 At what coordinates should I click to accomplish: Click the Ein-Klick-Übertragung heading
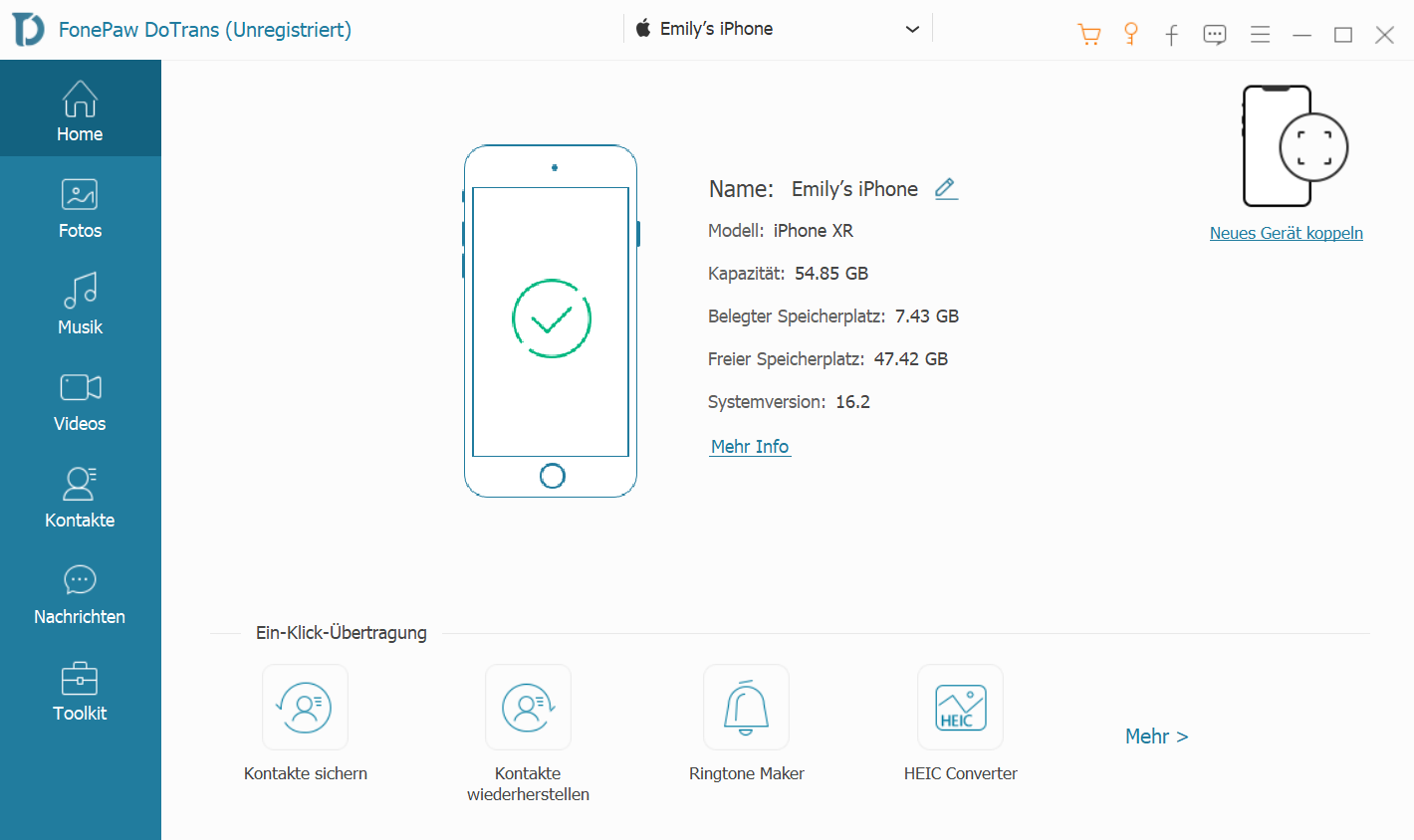click(342, 633)
